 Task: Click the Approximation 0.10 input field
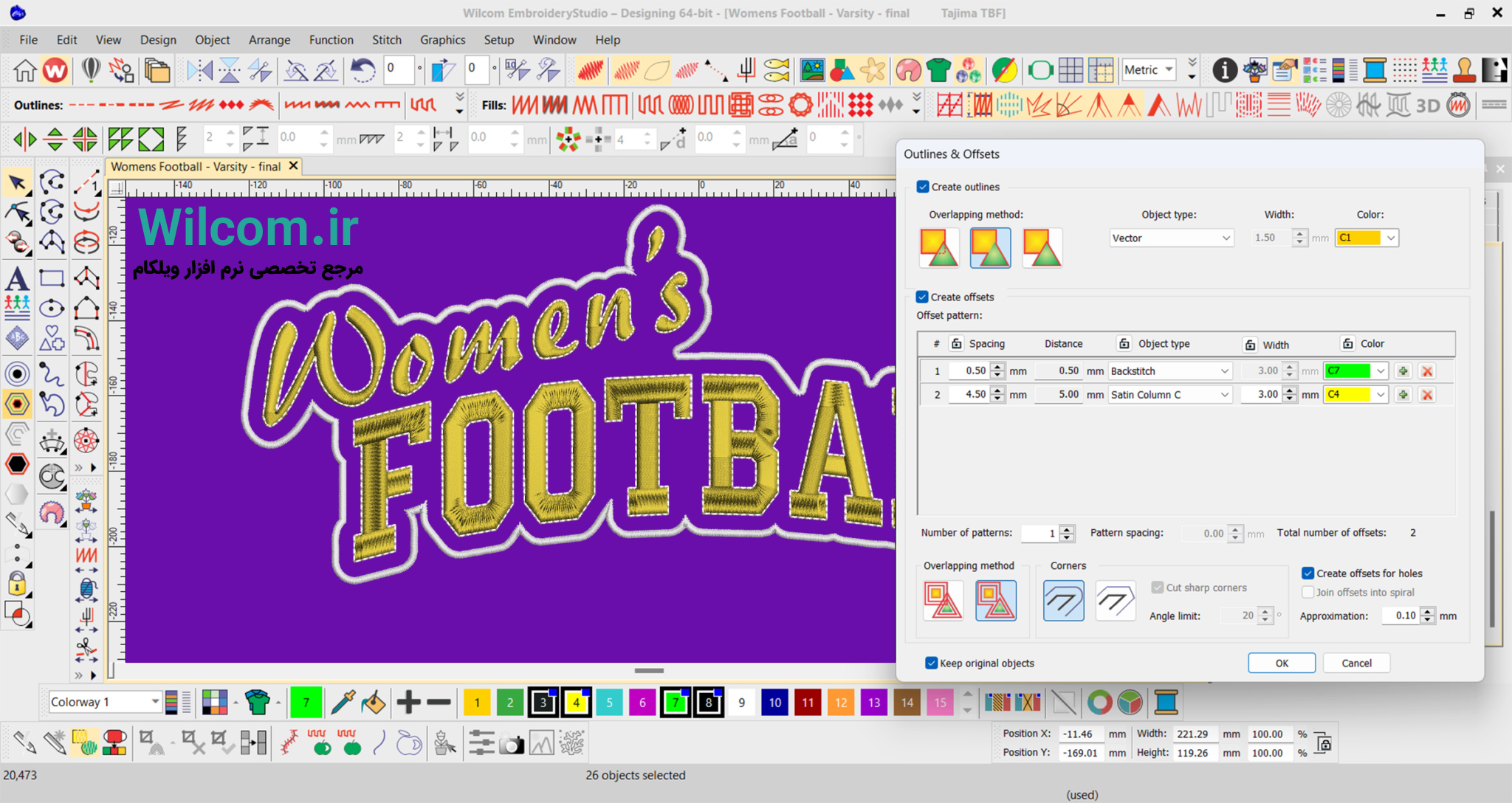1401,616
